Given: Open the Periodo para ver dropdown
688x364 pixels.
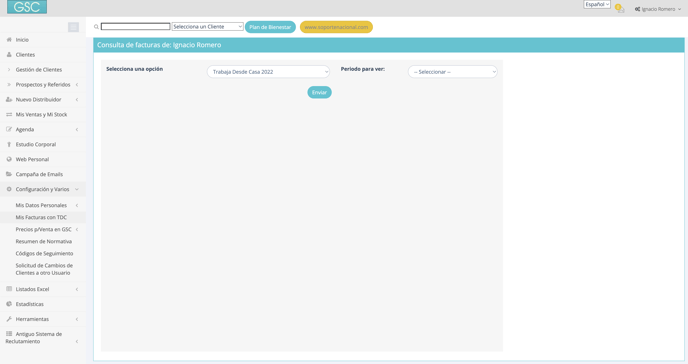Looking at the screenshot, I should pos(452,72).
